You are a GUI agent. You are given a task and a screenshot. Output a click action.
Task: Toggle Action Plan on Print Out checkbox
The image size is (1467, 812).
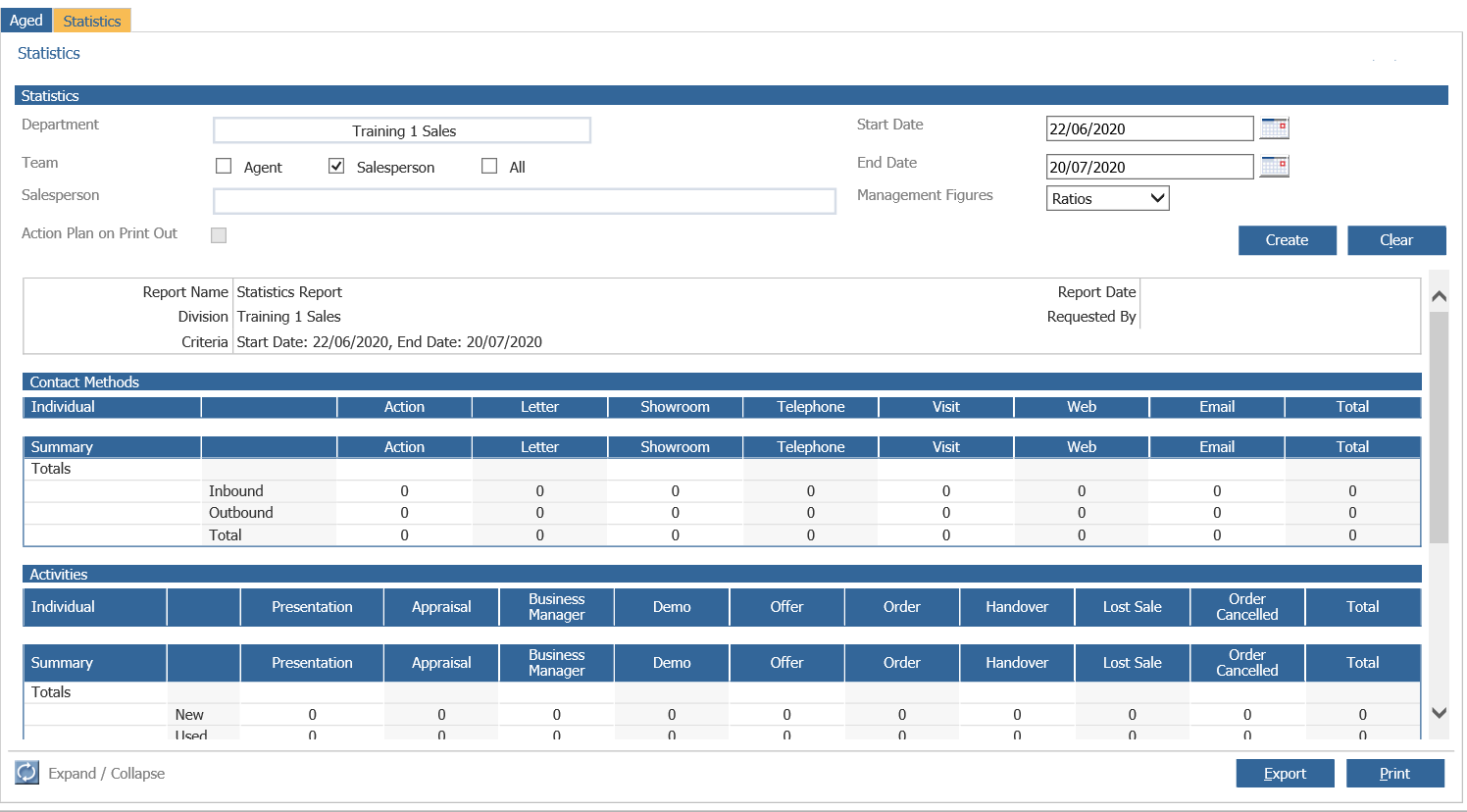click(x=219, y=234)
